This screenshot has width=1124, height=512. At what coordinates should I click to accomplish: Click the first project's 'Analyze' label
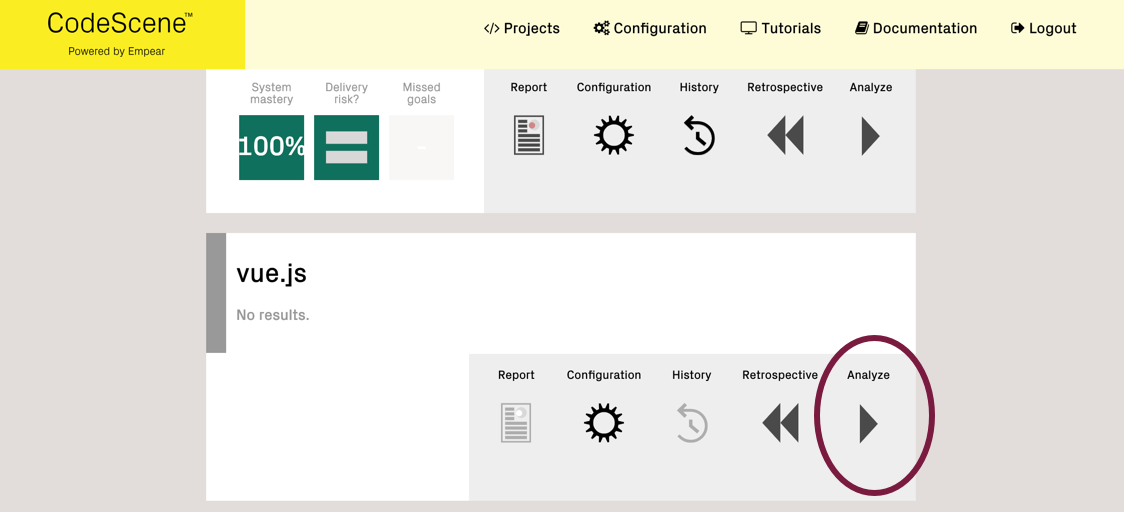point(871,87)
